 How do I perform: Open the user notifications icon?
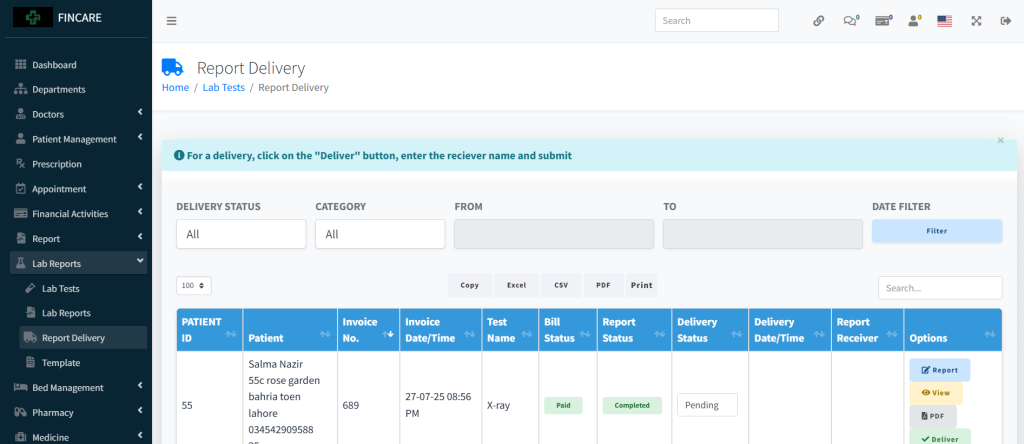(913, 21)
